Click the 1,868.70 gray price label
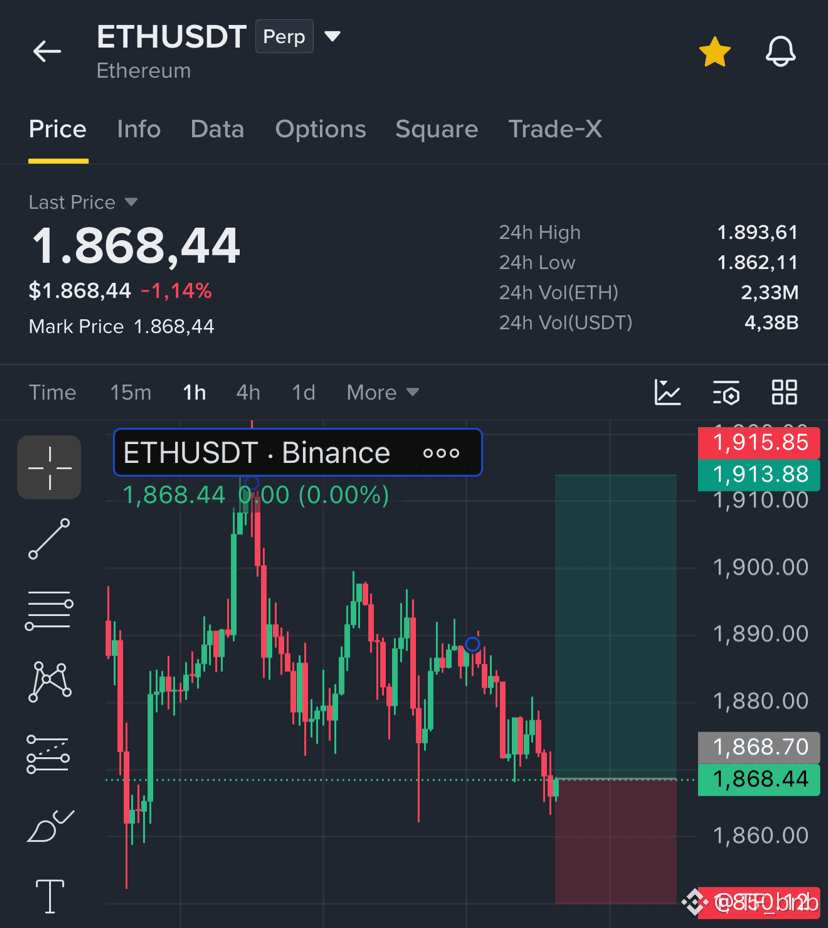Image resolution: width=828 pixels, height=928 pixels. click(x=759, y=747)
